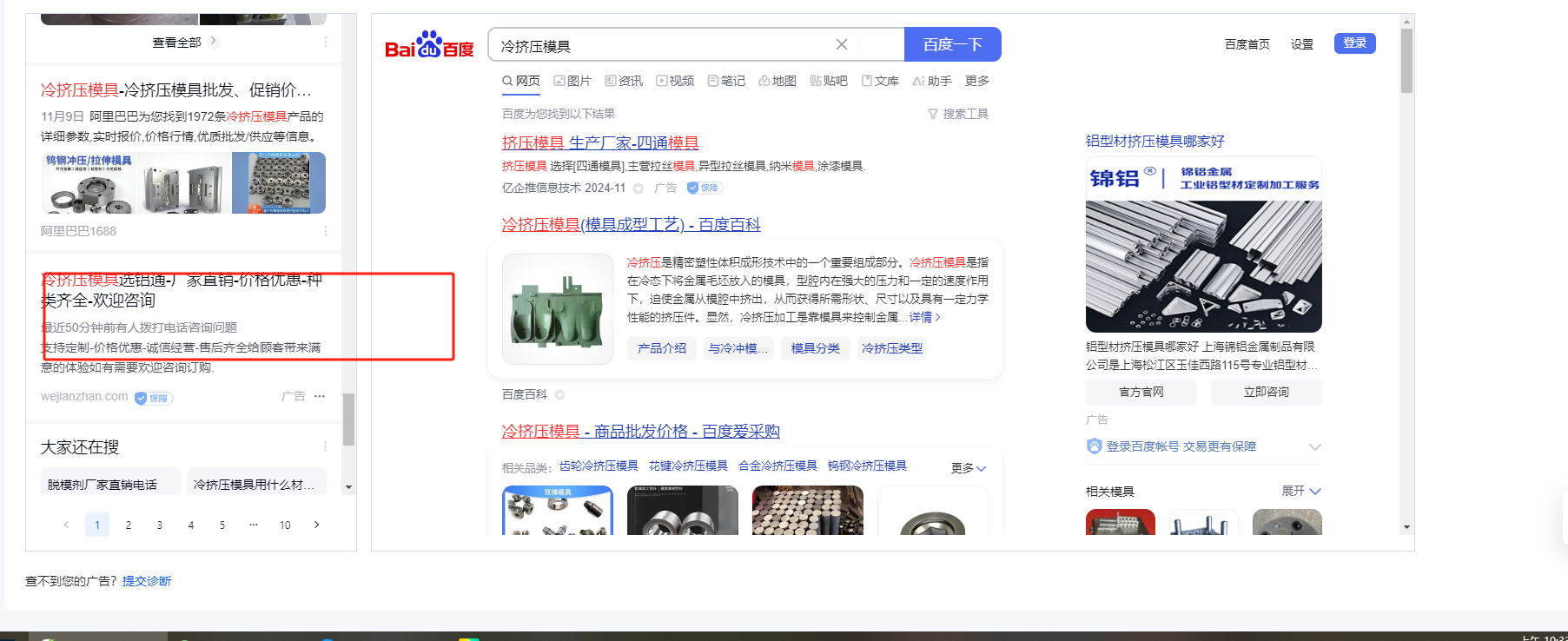1568x641 pixels.
Task: Click the green mold thumbnail in 百科 card
Action: [558, 309]
